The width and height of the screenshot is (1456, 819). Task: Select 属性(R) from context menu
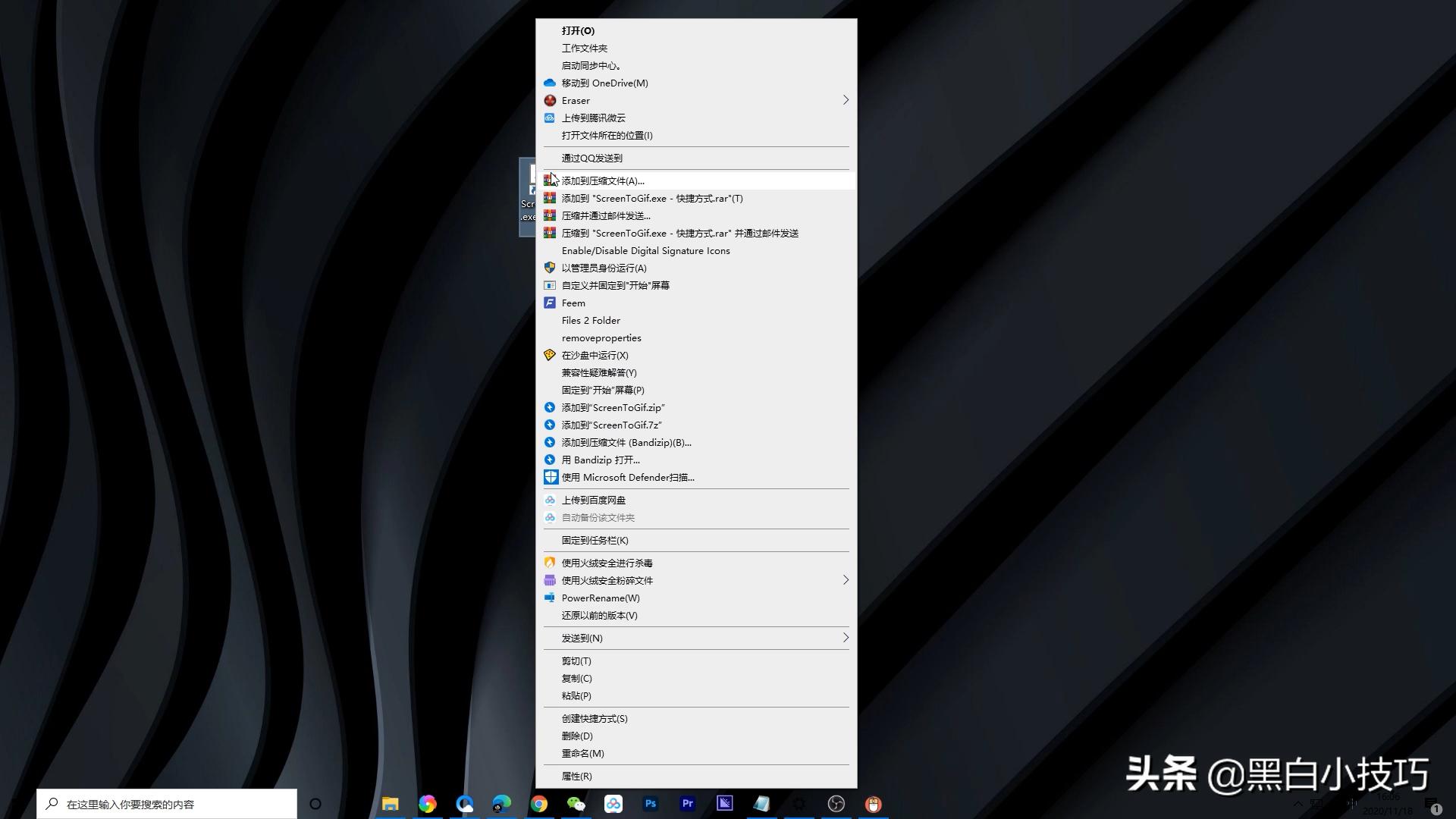576,776
